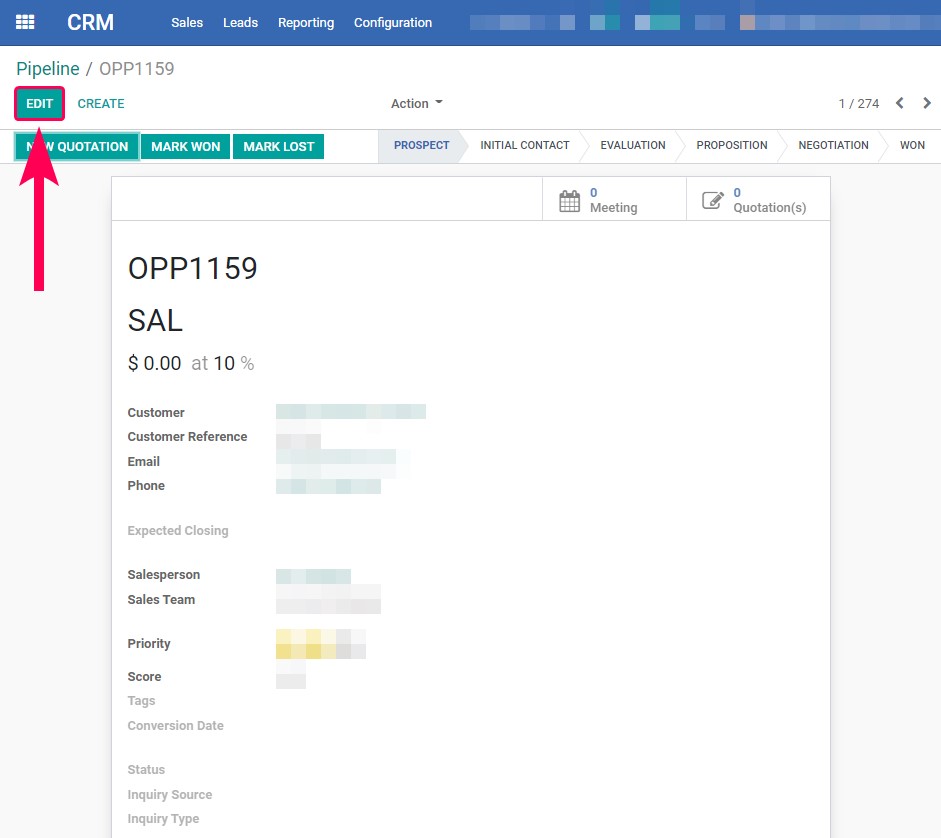Select the PROSPECT stage
This screenshot has width=941, height=838.
(421, 145)
